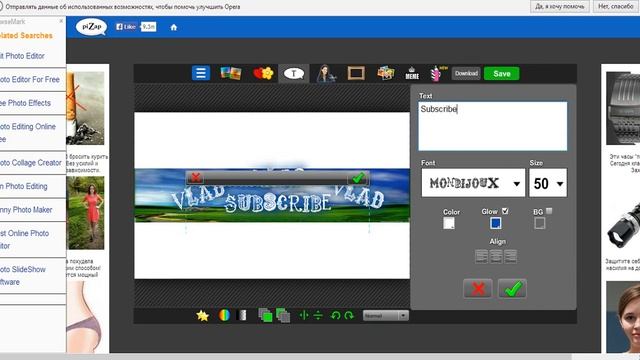Viewport: 640px width, 360px height.
Task: Click the star effects icon in bottom toolbar
Action: coord(202,316)
